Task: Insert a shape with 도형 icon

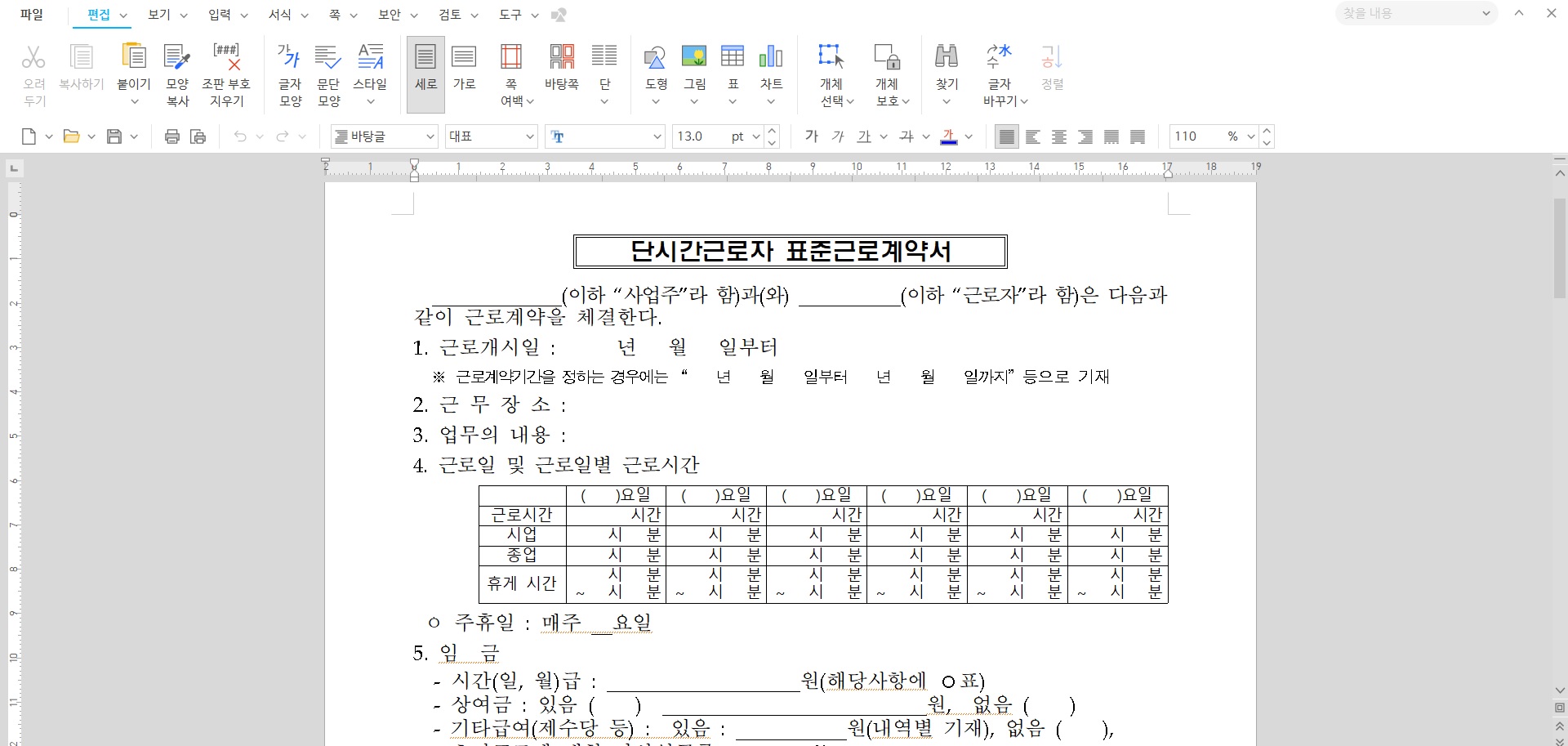Action: click(656, 57)
